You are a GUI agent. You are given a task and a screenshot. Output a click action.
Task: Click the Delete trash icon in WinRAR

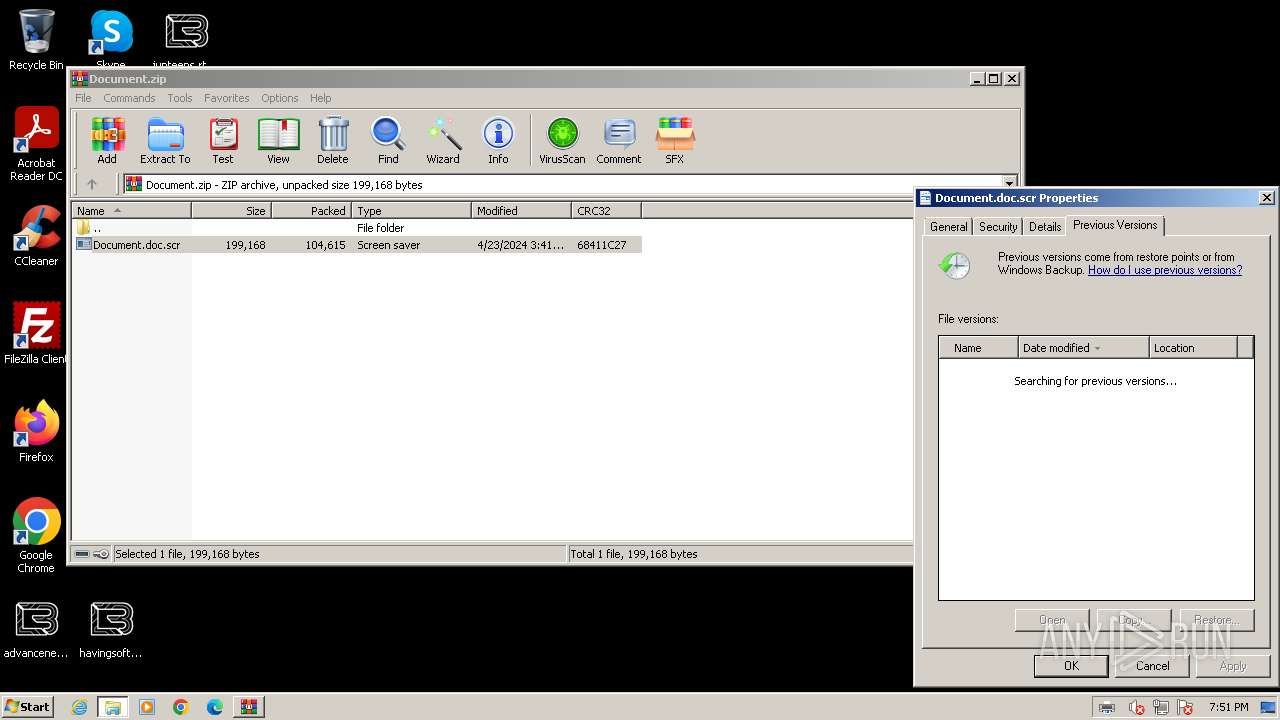pos(333,140)
